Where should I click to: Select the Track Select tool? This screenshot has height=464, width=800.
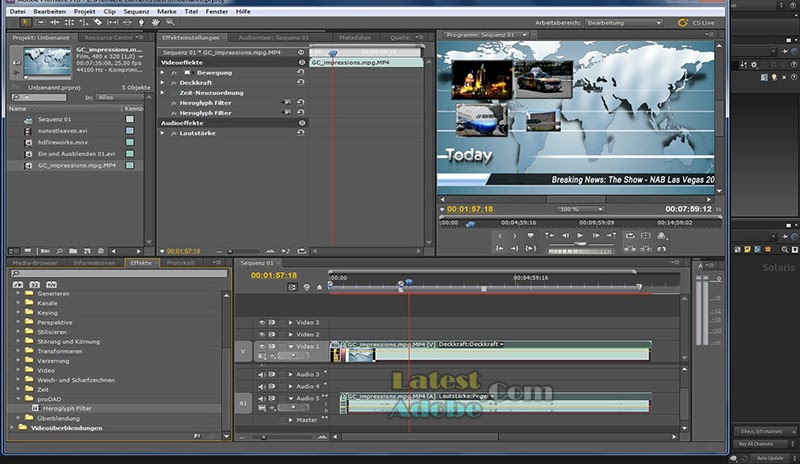(40, 22)
